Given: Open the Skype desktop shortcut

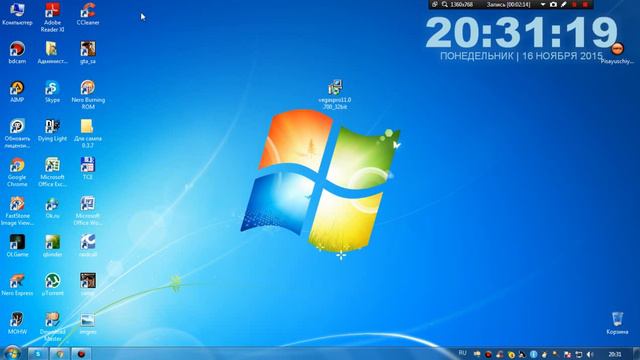Looking at the screenshot, I should tap(52, 91).
